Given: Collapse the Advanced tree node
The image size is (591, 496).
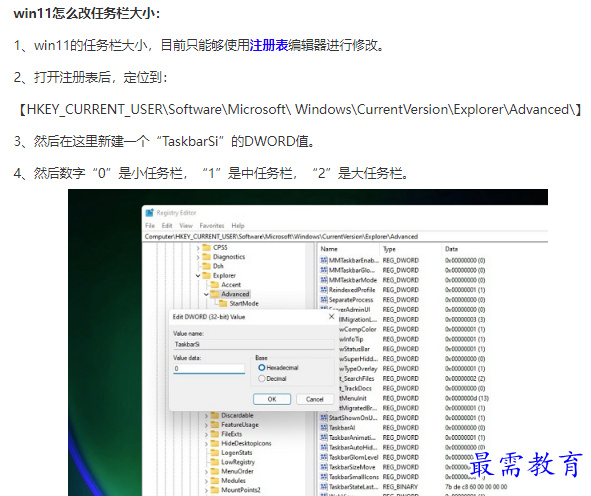Looking at the screenshot, I should pyautogui.click(x=206, y=294).
